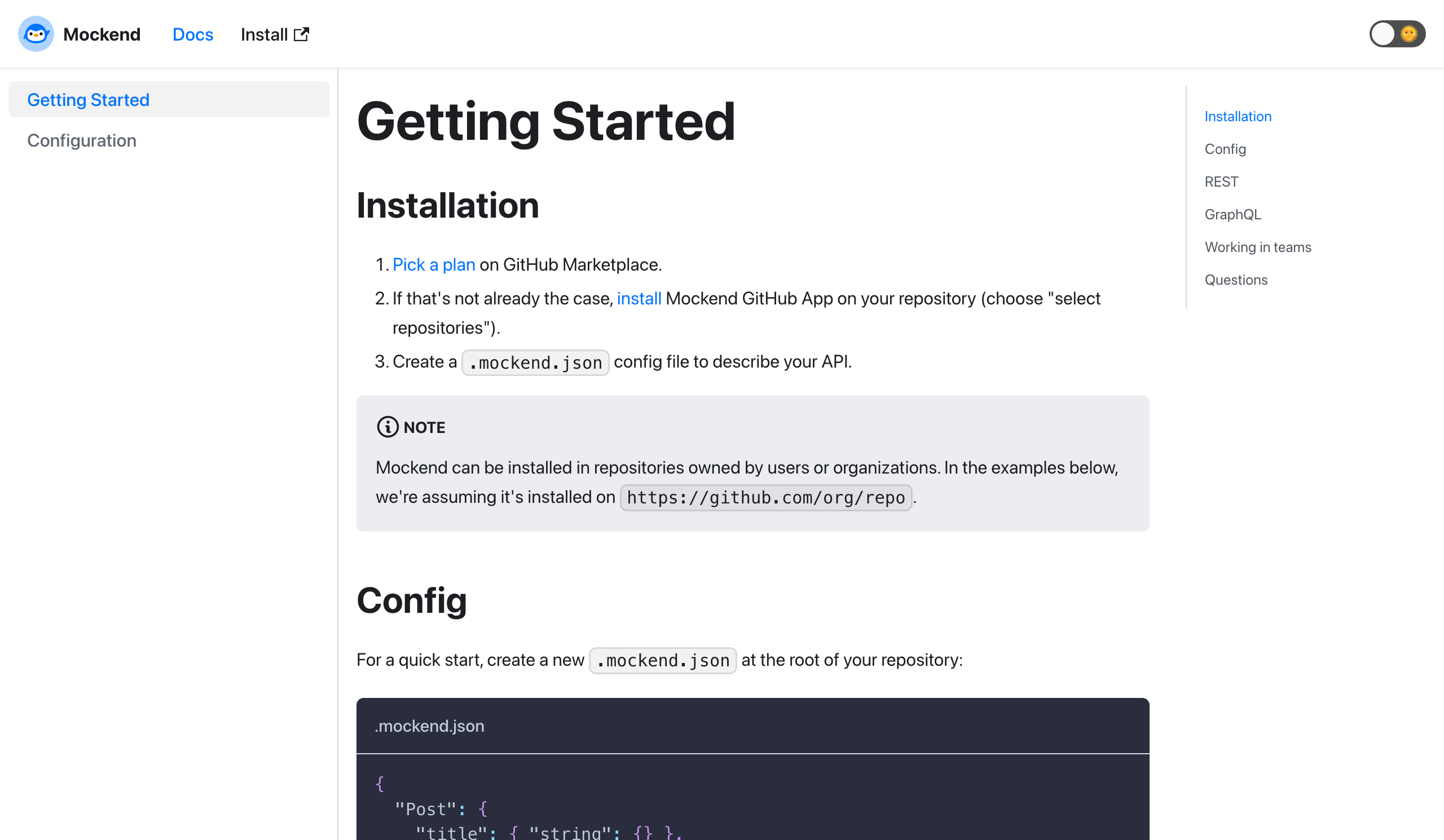Click the '.mockend.json' inline code in step 3
Image resolution: width=1444 pixels, height=840 pixels.
click(535, 362)
